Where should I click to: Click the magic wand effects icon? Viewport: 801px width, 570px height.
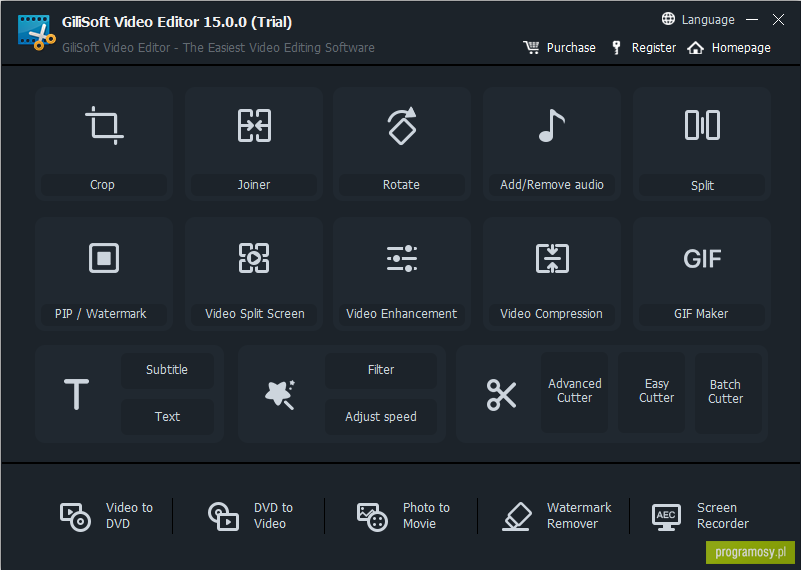(280, 394)
